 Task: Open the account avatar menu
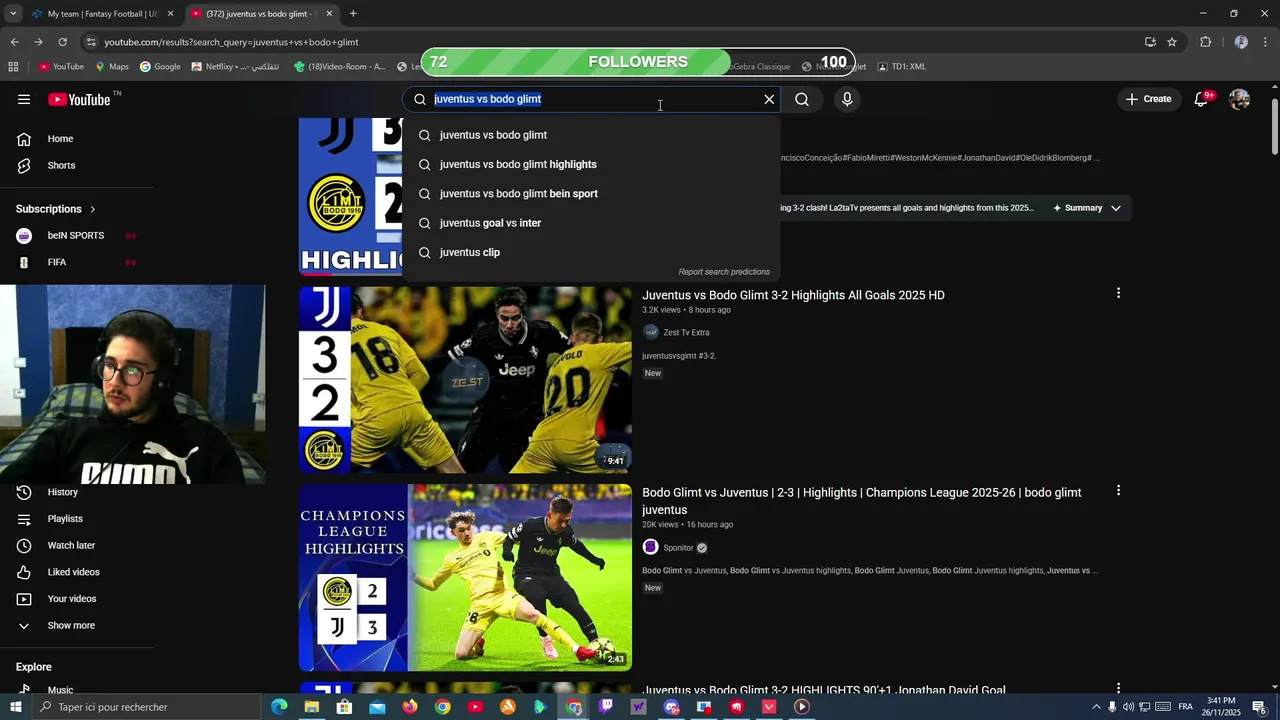1239,99
